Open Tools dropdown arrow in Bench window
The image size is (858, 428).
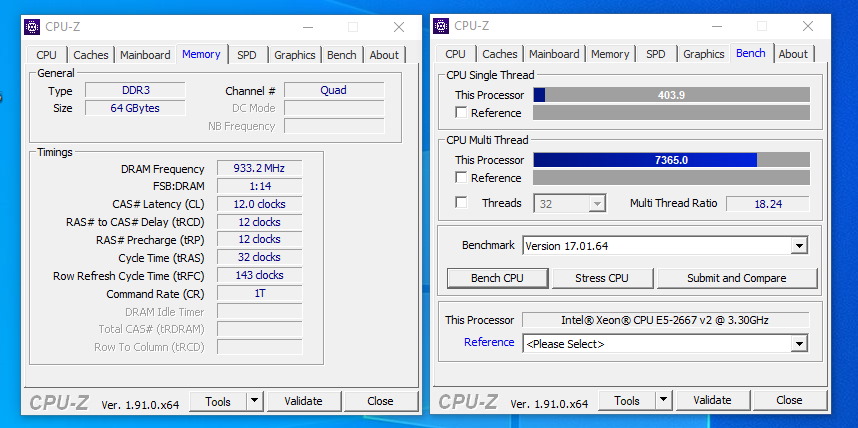(664, 401)
